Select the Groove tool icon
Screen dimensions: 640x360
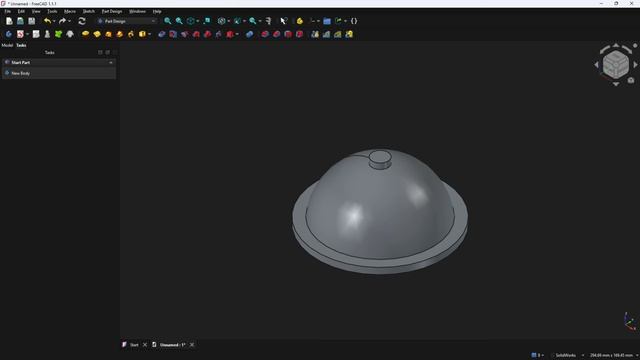(184, 34)
